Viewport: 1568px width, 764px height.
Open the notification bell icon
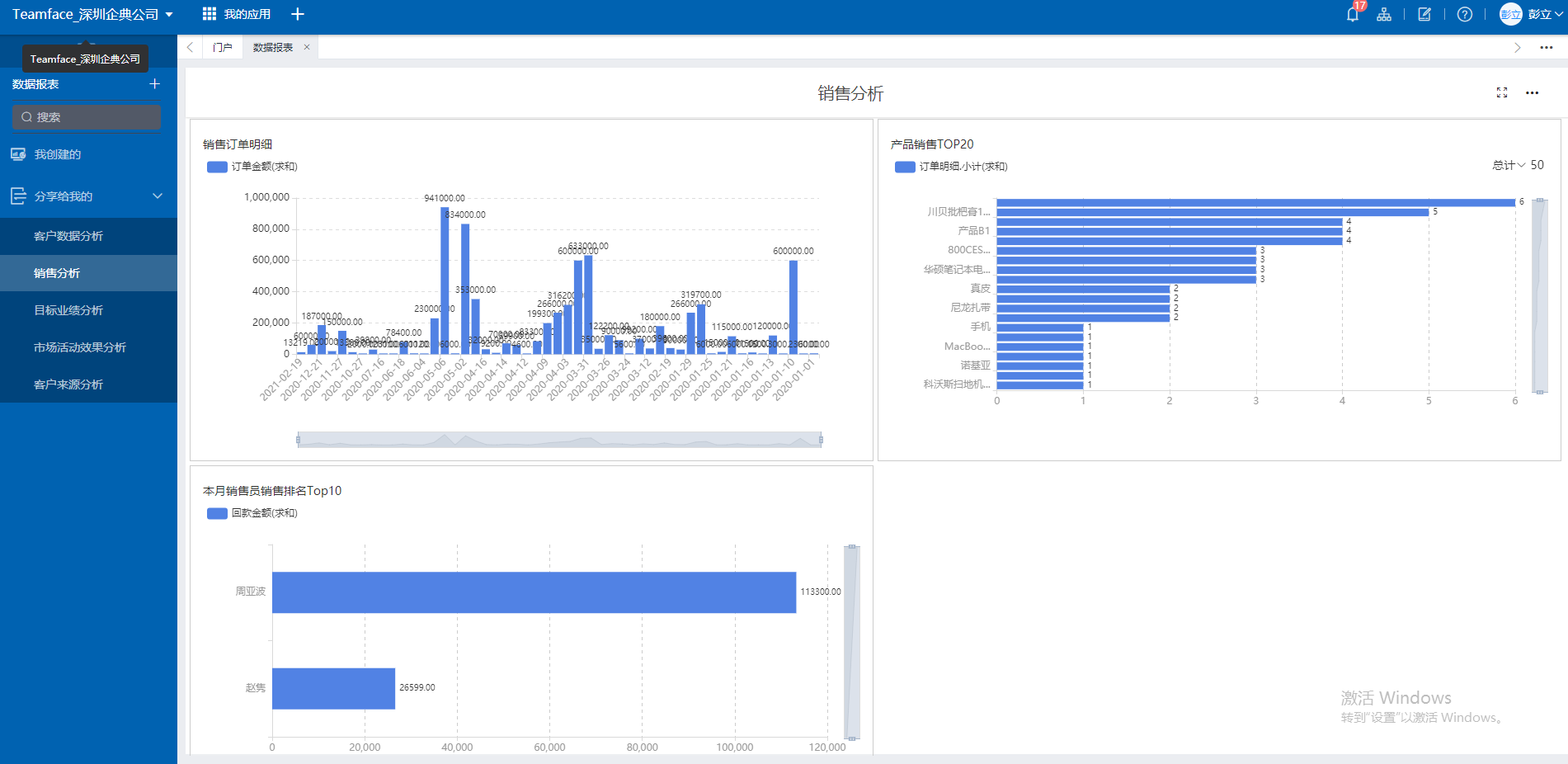pyautogui.click(x=1352, y=15)
